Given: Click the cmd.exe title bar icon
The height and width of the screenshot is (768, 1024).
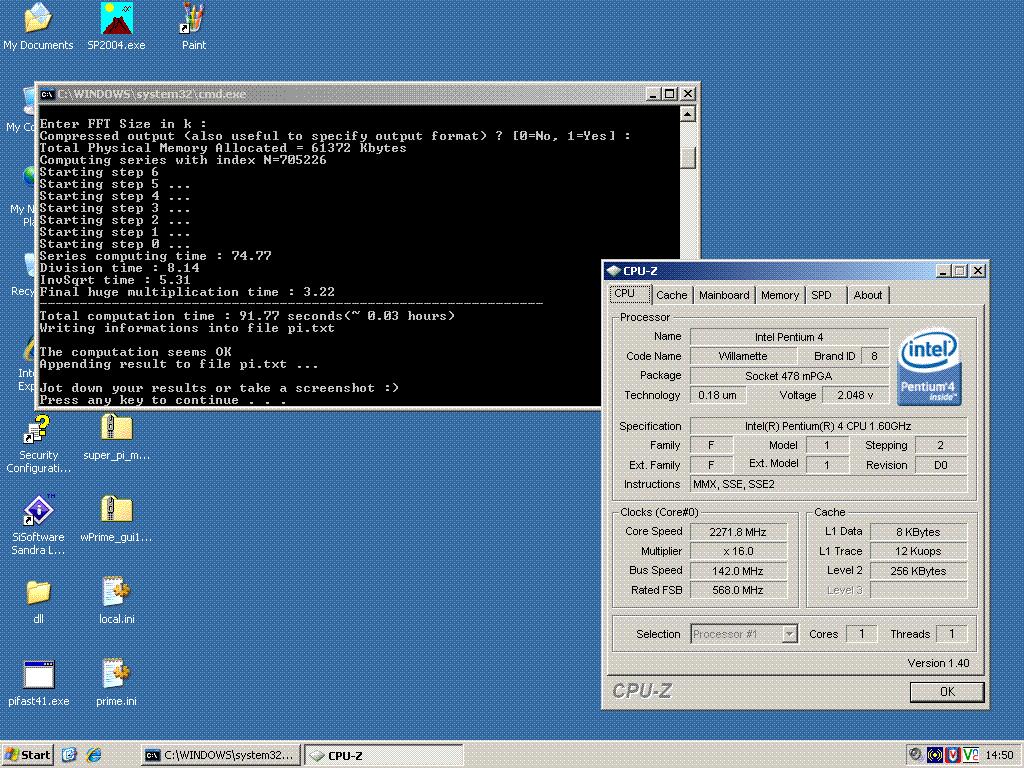Looking at the screenshot, I should 47,94.
